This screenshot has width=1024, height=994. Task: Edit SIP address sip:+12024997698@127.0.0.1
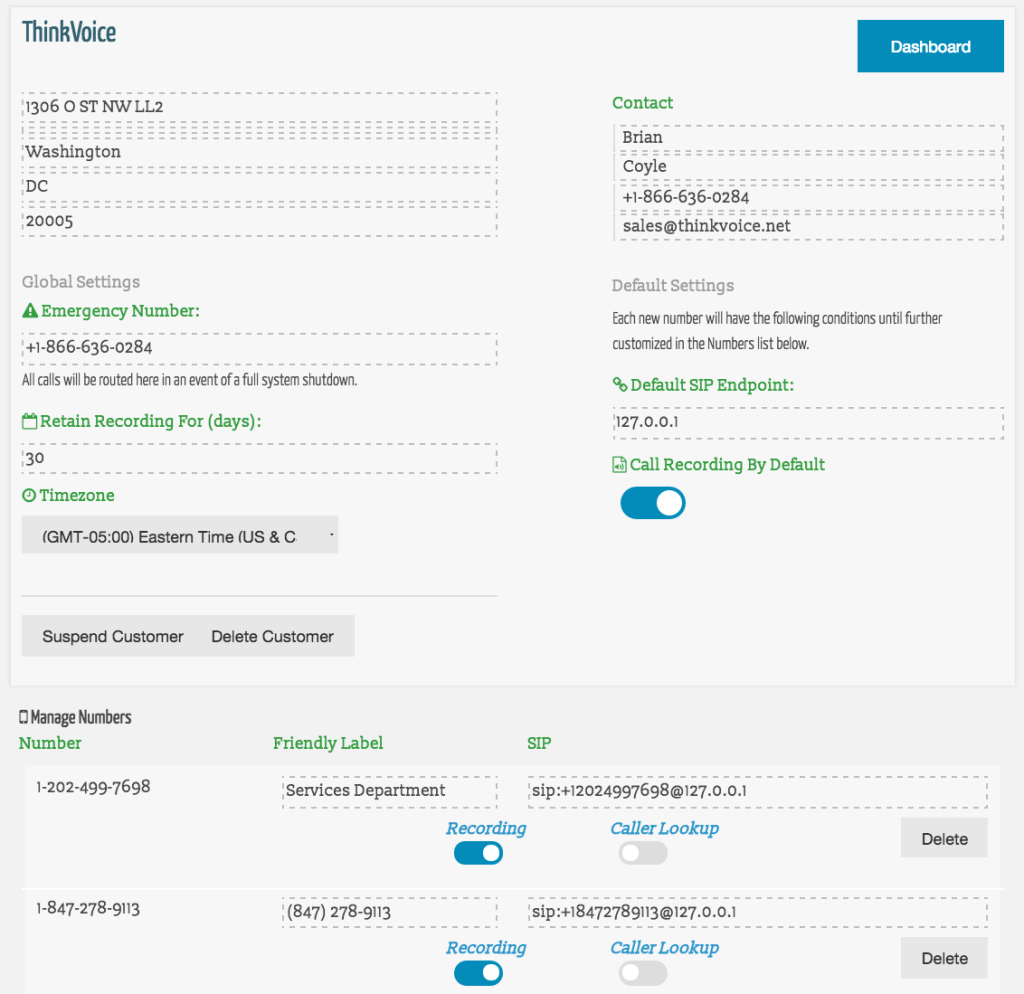[x=758, y=791]
